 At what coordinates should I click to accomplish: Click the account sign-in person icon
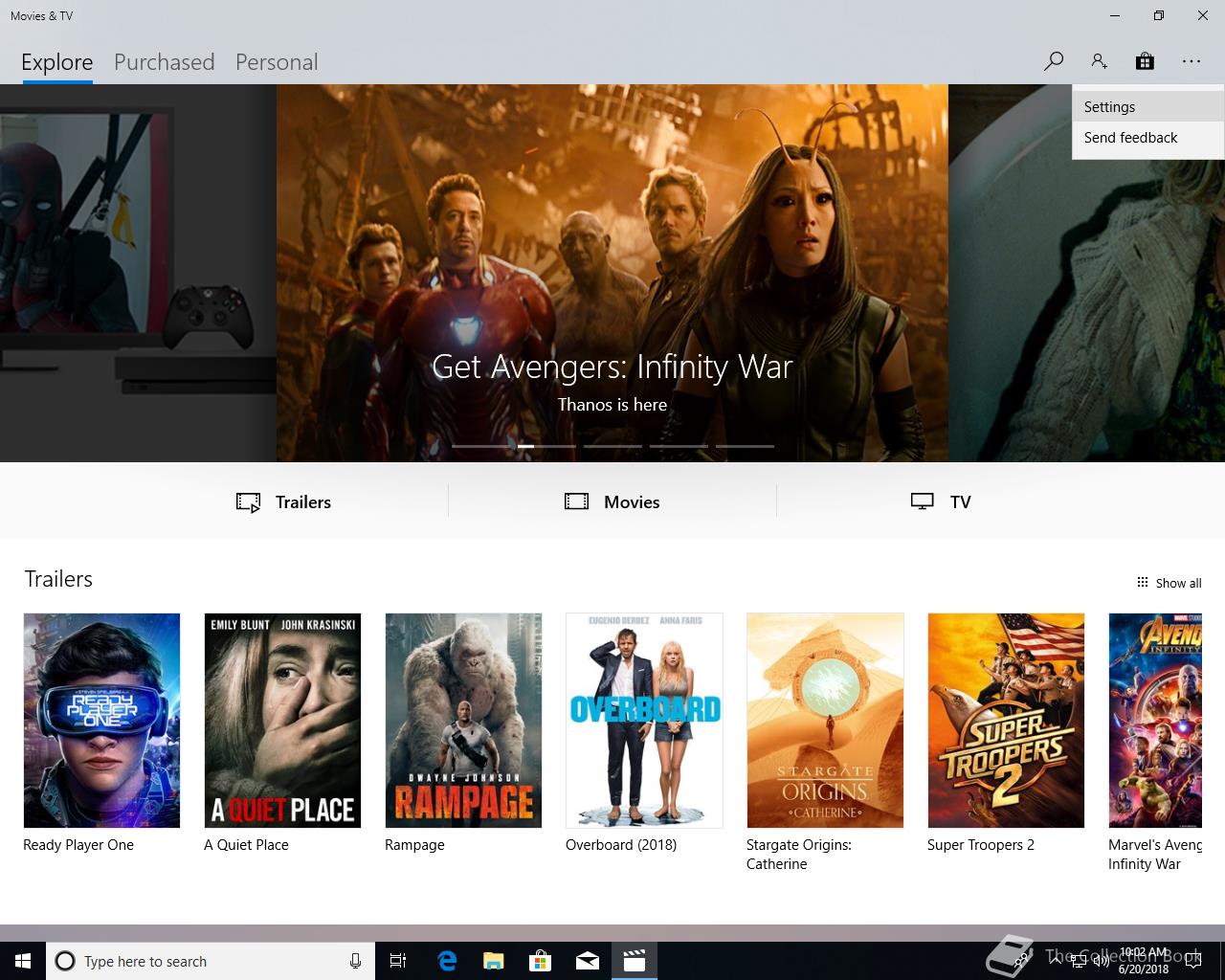pyautogui.click(x=1099, y=61)
